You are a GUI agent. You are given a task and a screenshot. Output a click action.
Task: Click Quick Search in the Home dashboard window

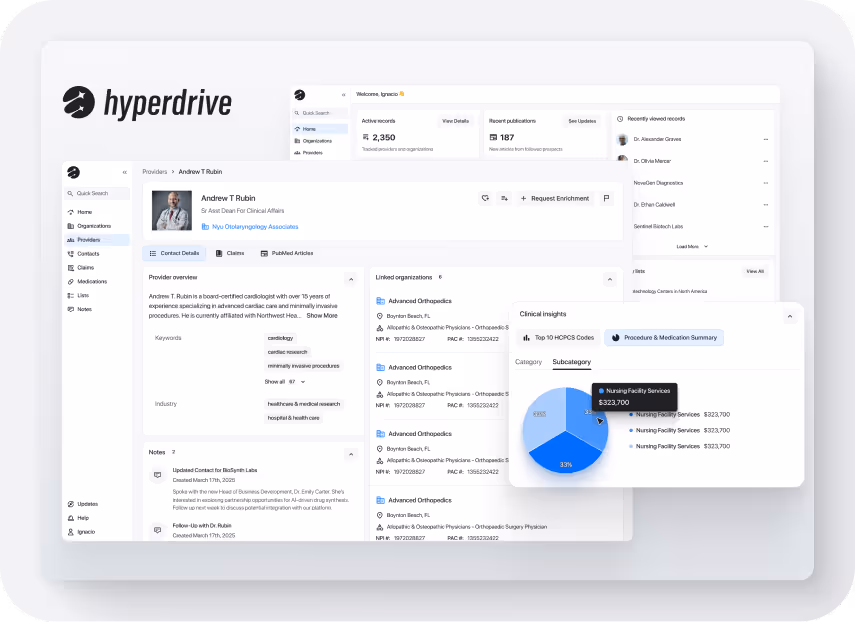(x=321, y=113)
